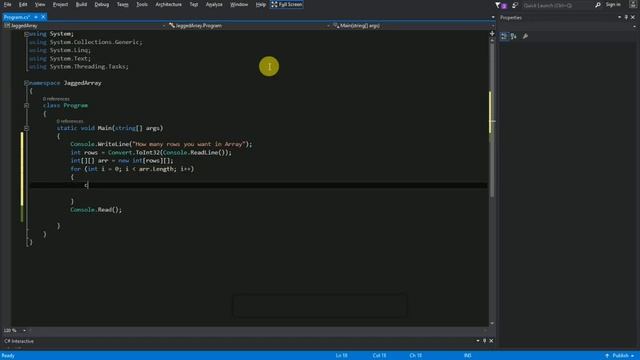Click the account avatar icon
The width and height of the screenshot is (640, 360).
click(x=633, y=4)
